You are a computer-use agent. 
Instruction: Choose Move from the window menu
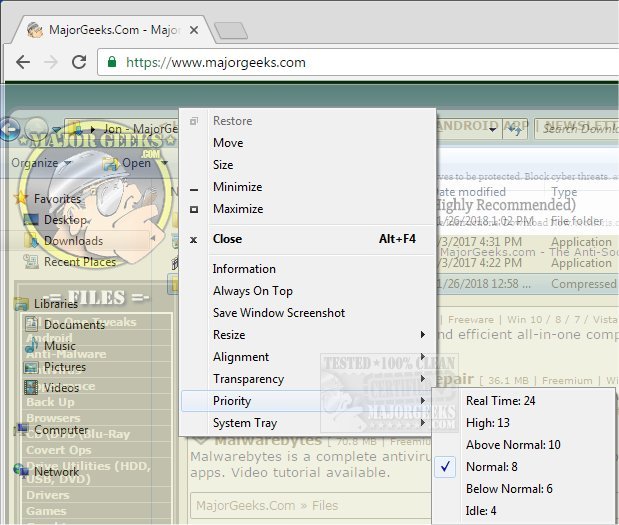pyautogui.click(x=308, y=143)
